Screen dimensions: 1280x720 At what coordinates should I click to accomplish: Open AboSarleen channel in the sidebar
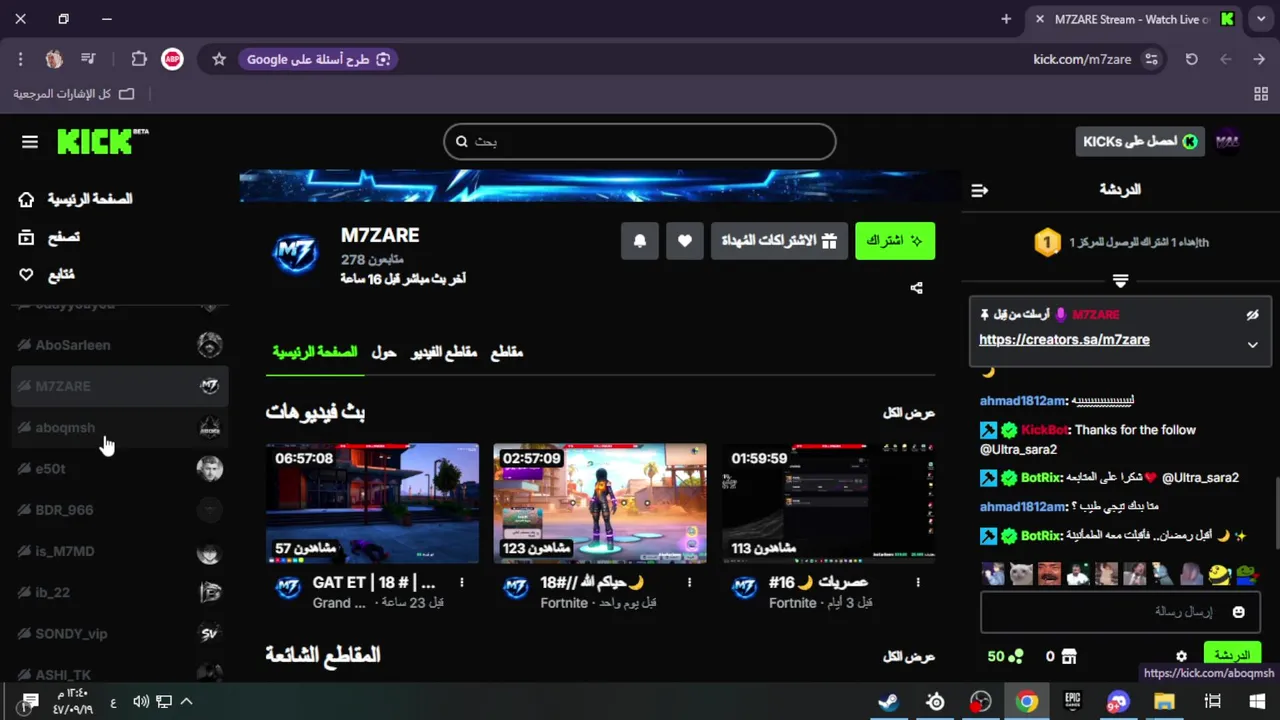tap(120, 345)
